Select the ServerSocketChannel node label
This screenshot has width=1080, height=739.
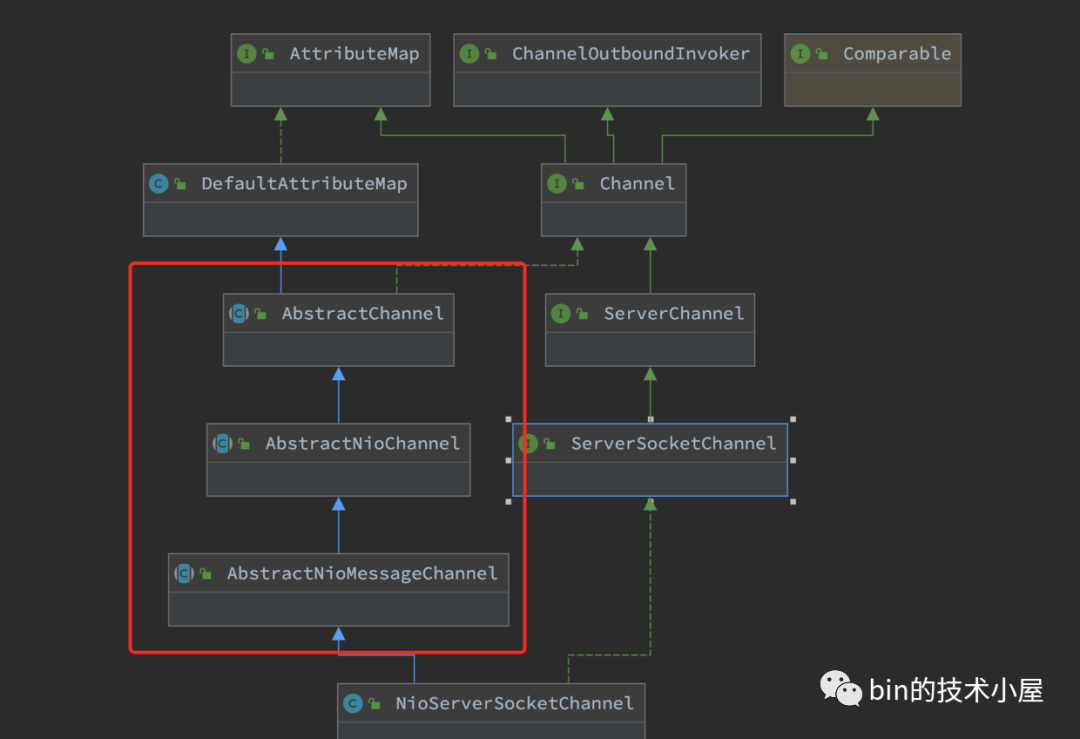coord(674,444)
